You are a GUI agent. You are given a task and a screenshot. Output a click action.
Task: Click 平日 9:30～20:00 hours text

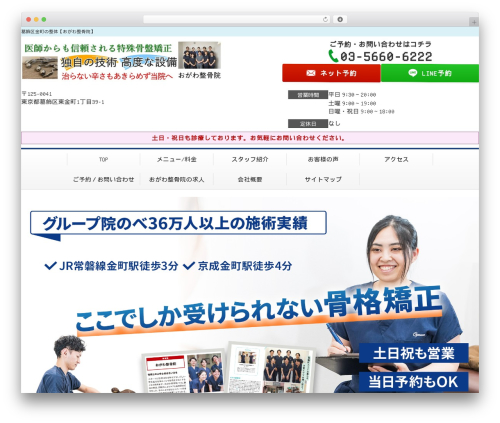352,95
